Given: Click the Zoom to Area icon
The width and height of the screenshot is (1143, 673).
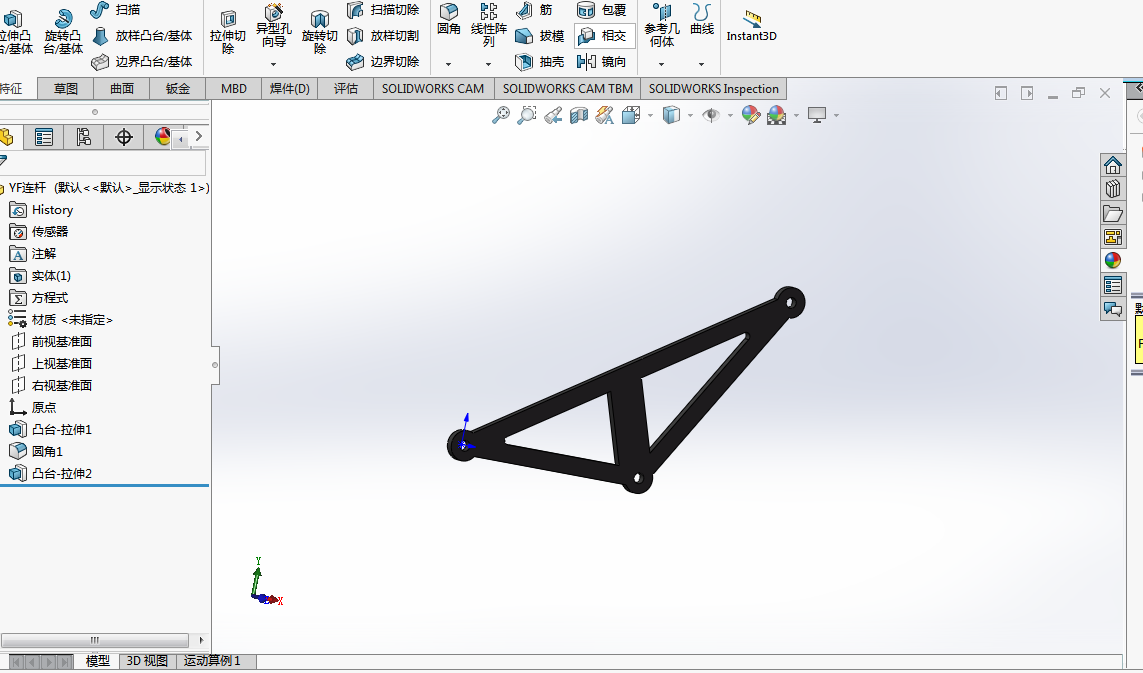Looking at the screenshot, I should pos(526,115).
